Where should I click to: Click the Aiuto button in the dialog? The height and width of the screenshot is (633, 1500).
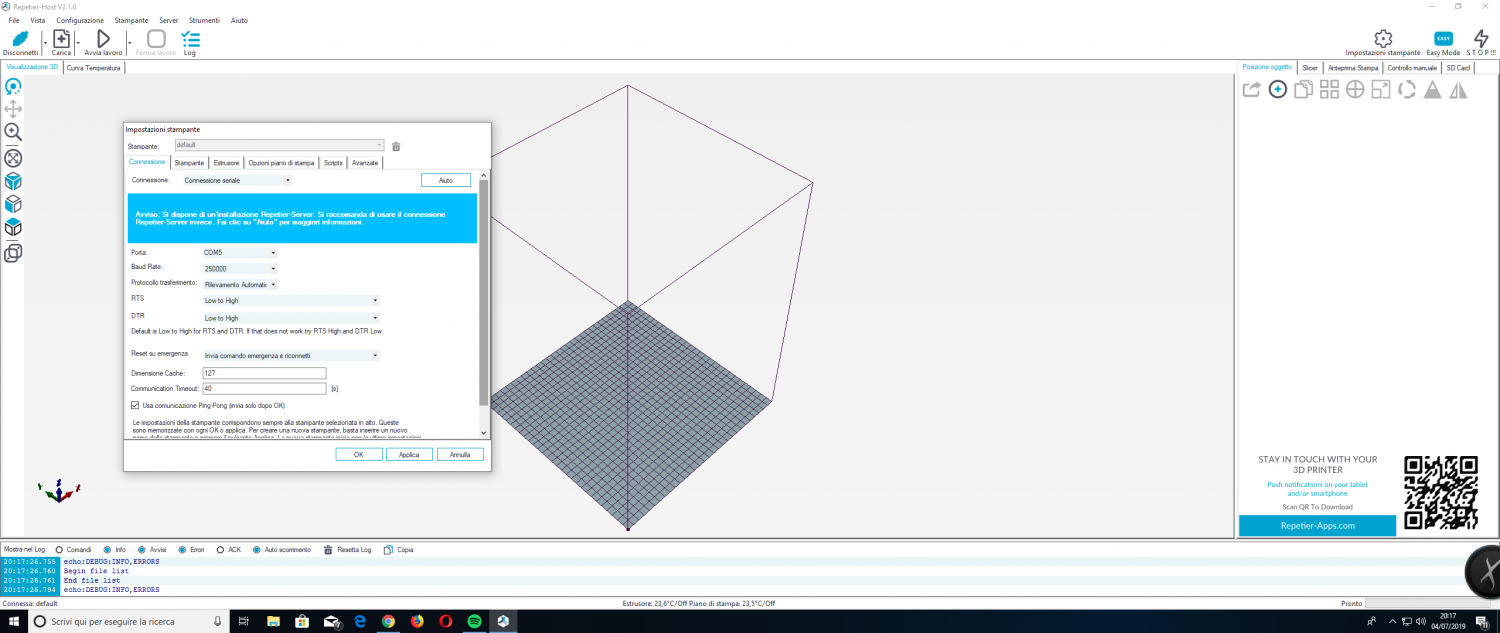[x=446, y=180]
